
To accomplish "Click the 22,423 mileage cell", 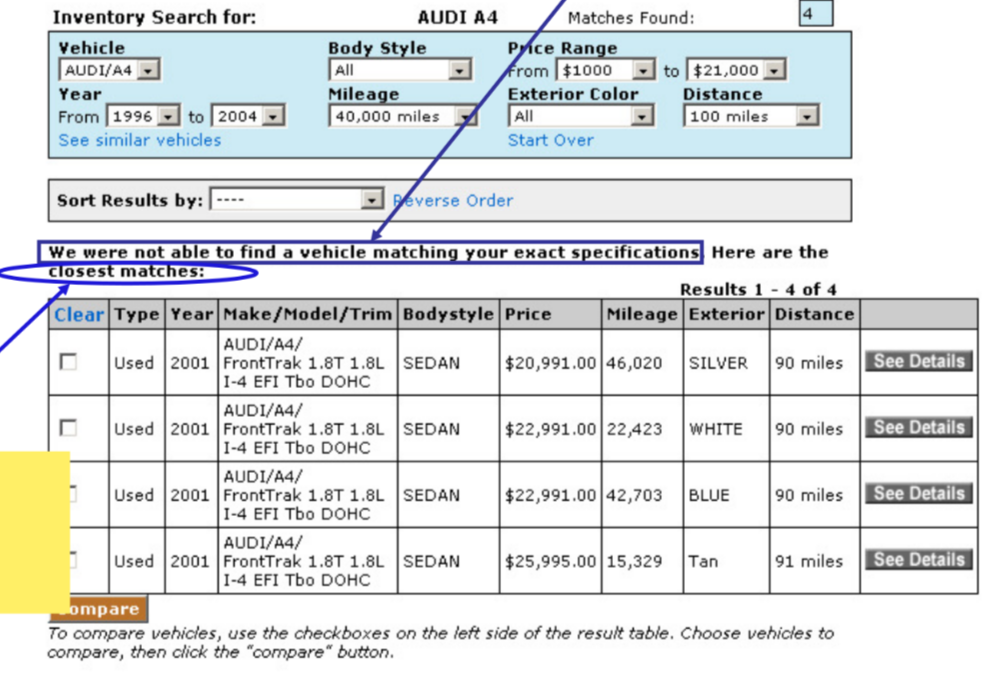I will (642, 429).
